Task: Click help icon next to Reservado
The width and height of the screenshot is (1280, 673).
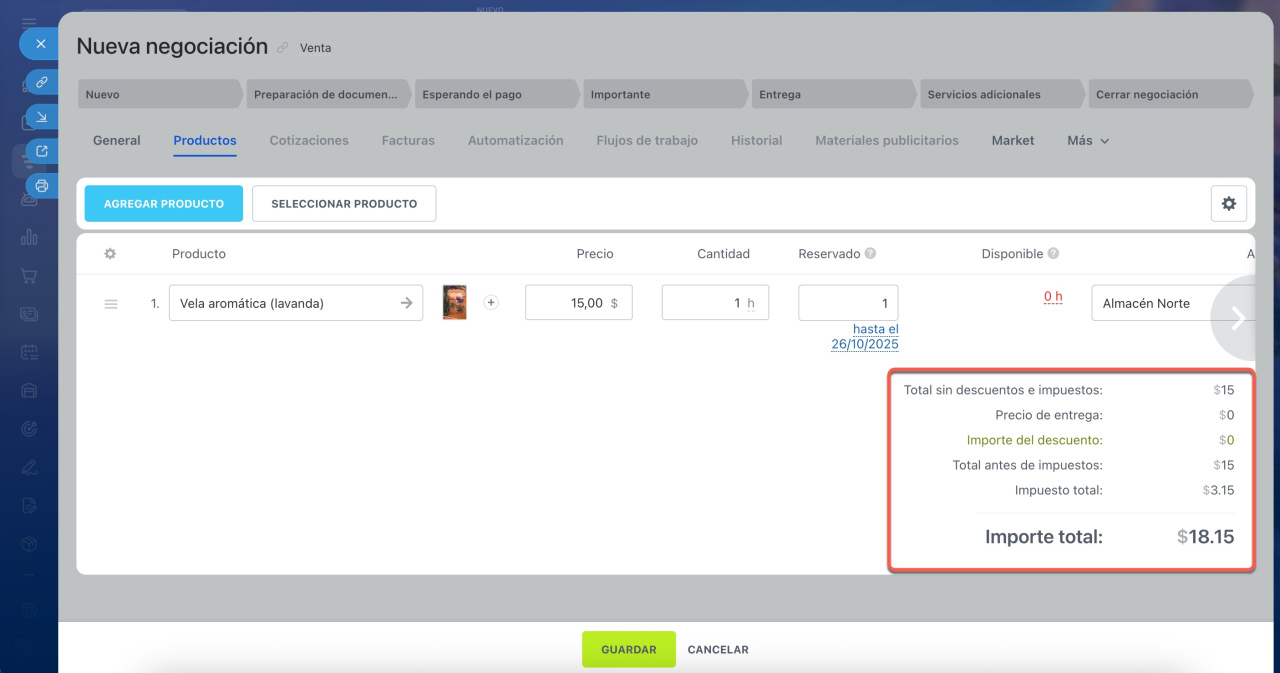Action: [x=870, y=254]
